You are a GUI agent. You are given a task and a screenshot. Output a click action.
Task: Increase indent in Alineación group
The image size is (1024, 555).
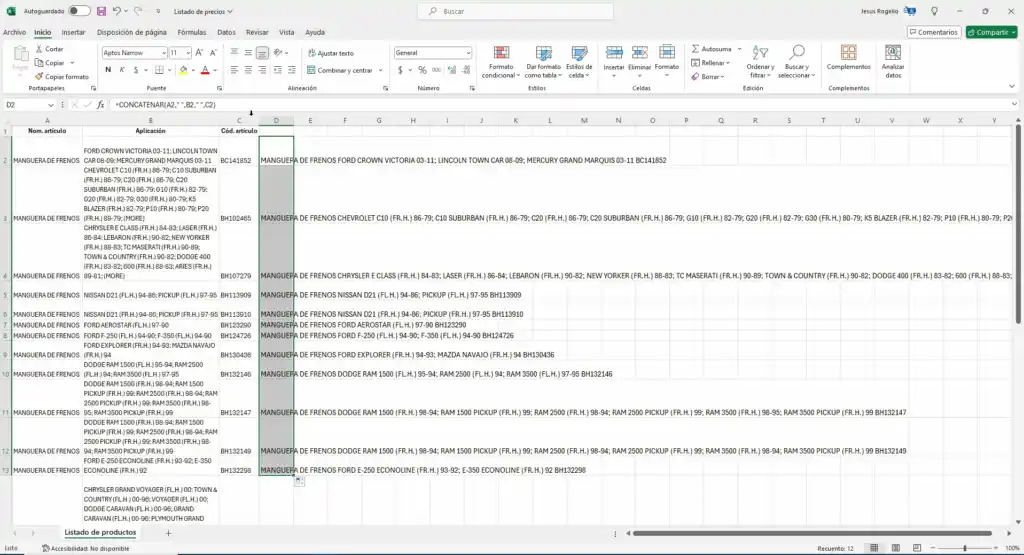pos(292,70)
